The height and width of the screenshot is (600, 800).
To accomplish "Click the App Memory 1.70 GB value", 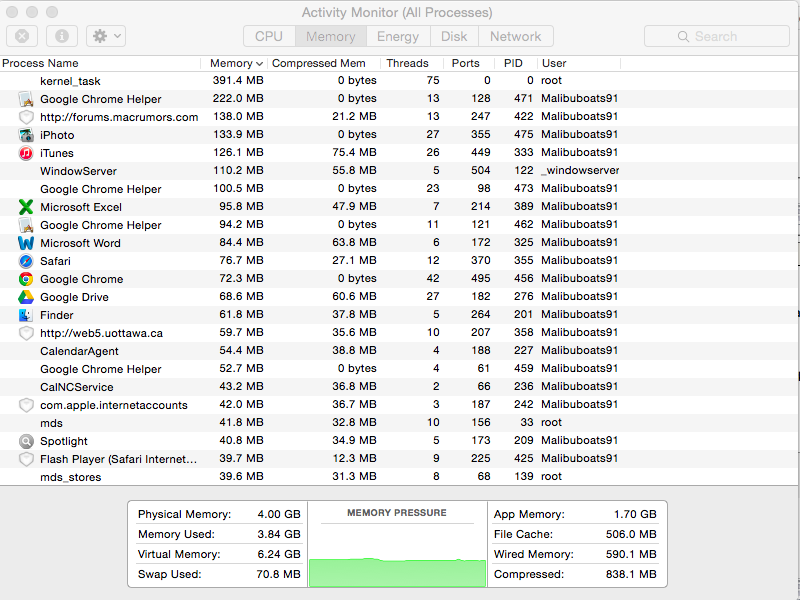I will click(635, 514).
